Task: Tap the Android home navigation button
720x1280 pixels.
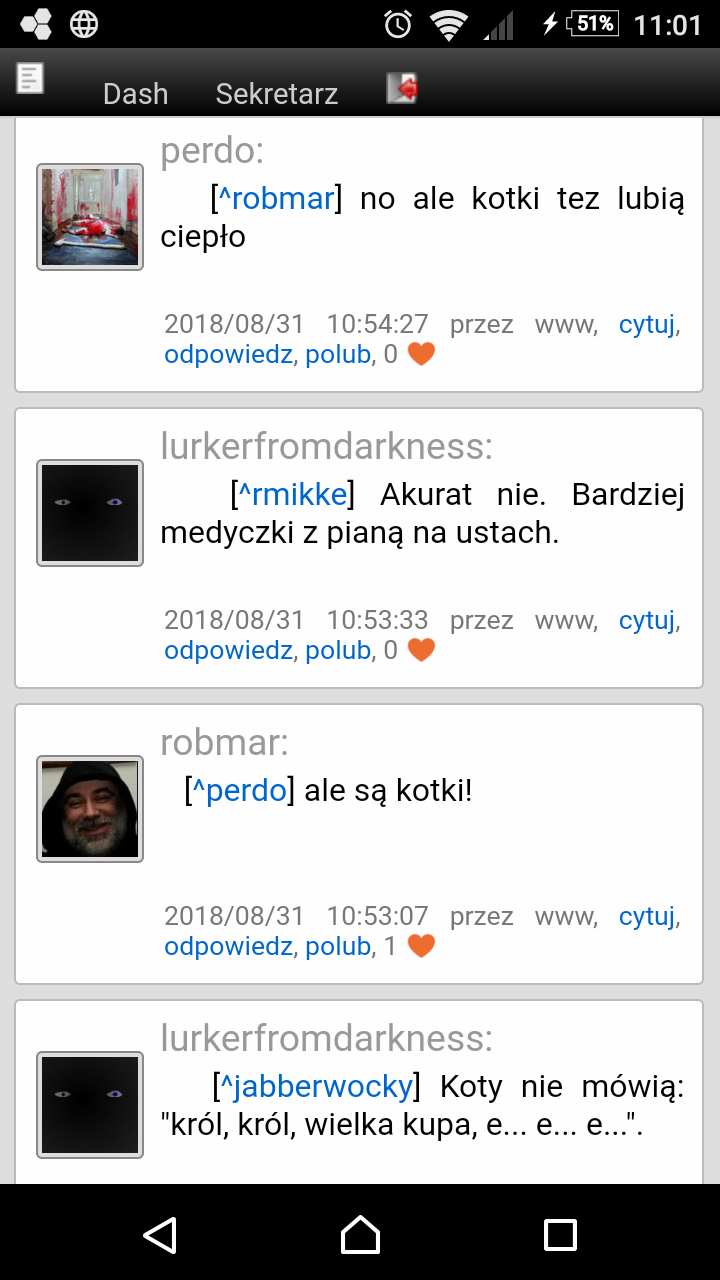Action: click(x=360, y=1234)
